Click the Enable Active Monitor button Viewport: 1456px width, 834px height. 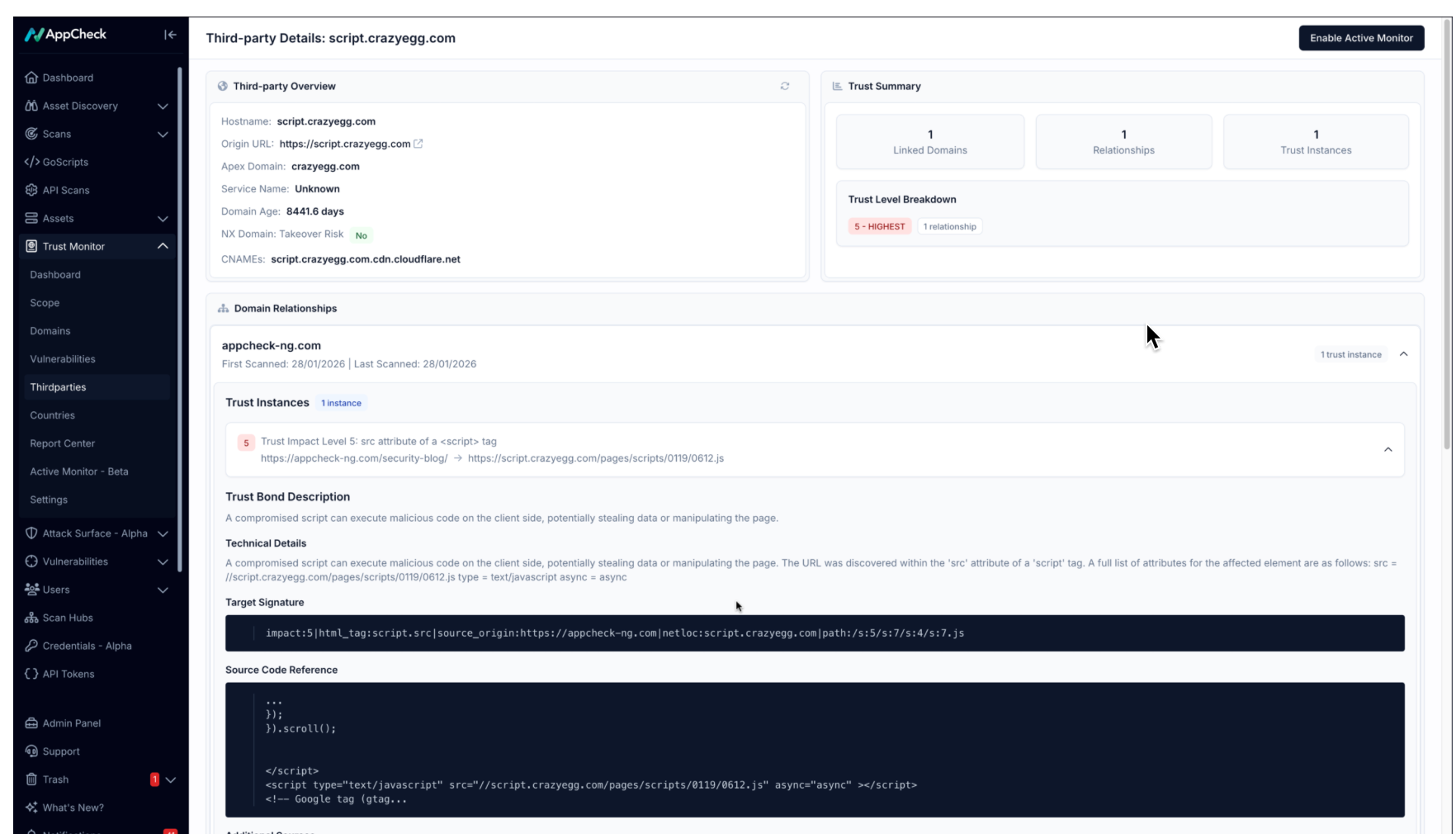[1360, 38]
